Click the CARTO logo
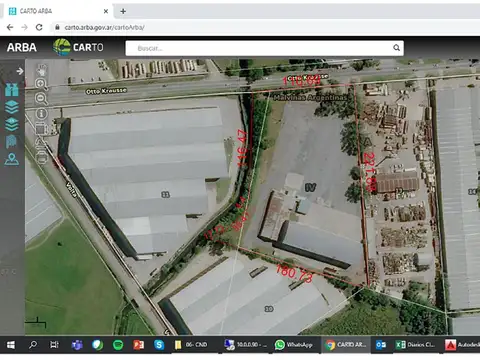 (x=78, y=47)
